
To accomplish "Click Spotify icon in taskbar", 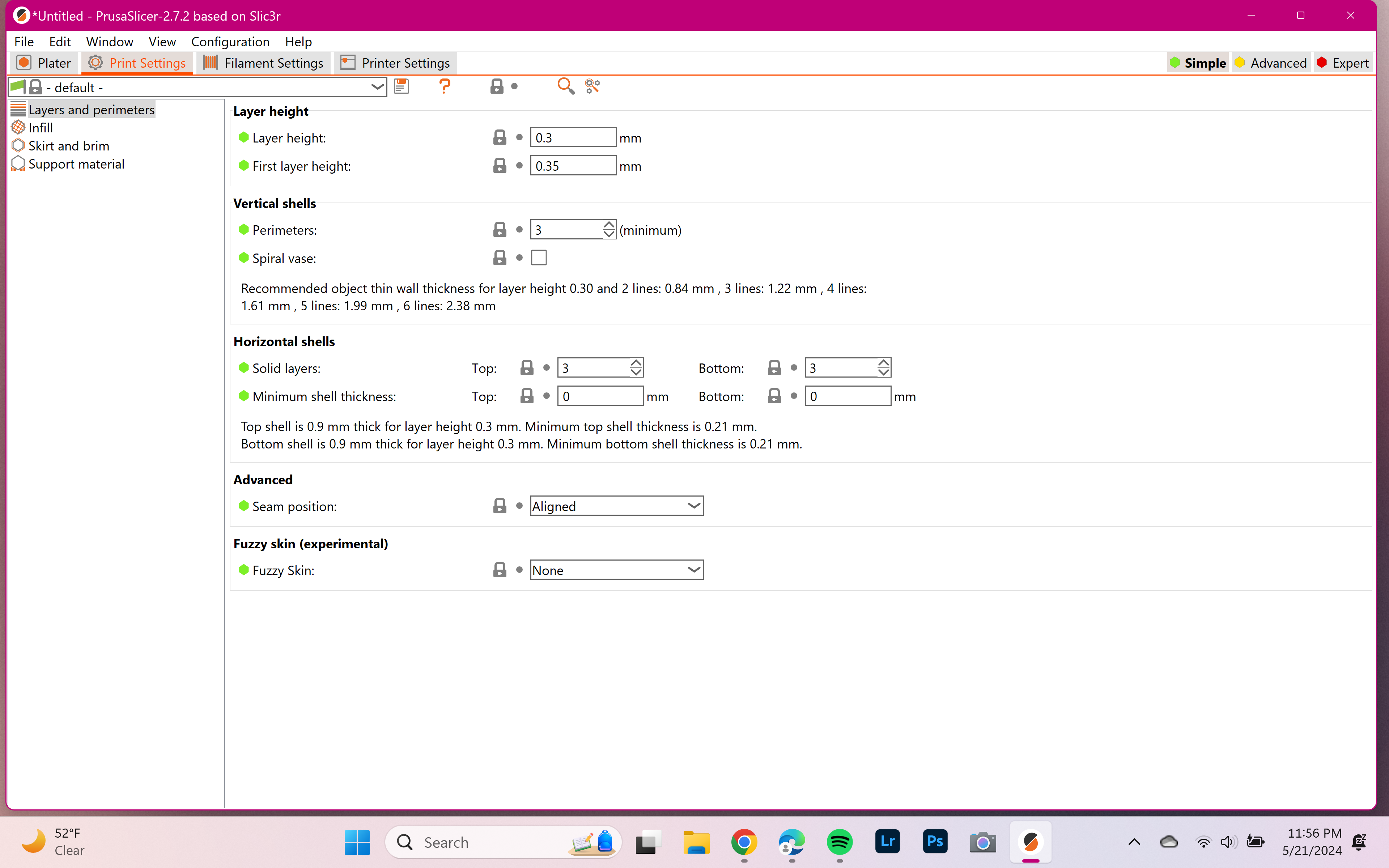I will point(840,841).
